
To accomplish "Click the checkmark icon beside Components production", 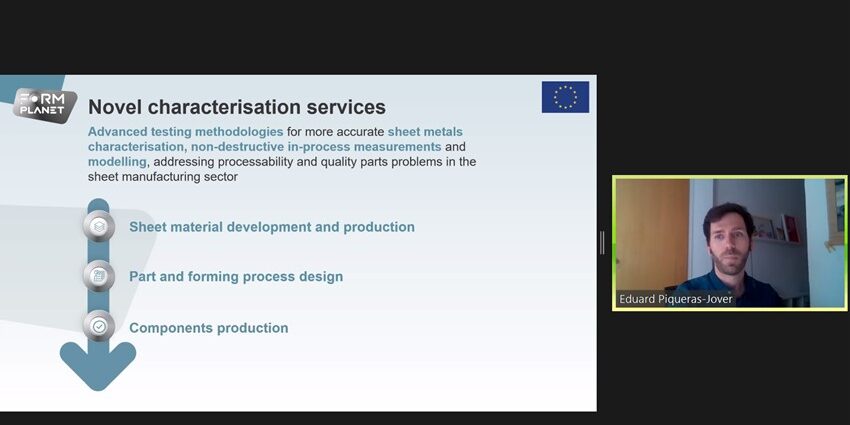I will click(x=98, y=327).
